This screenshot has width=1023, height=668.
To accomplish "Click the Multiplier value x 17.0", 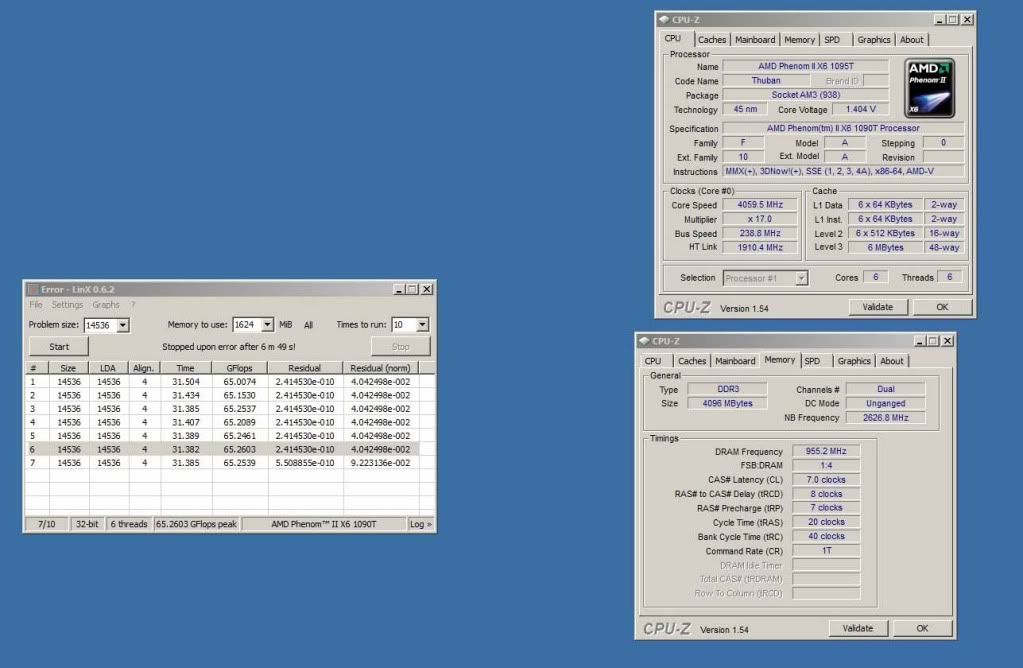I will 760,219.
